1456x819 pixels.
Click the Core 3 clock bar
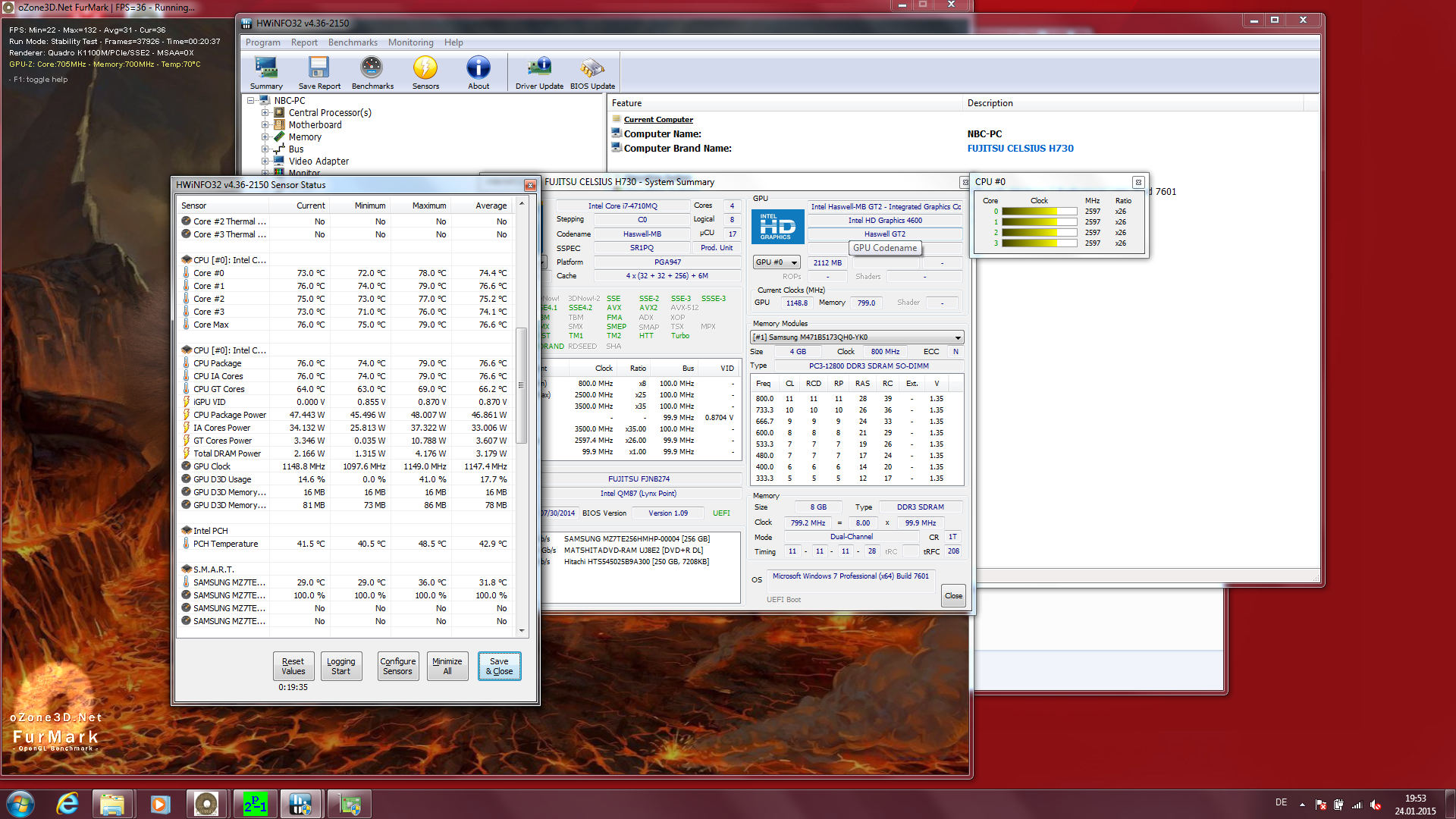click(x=1039, y=243)
